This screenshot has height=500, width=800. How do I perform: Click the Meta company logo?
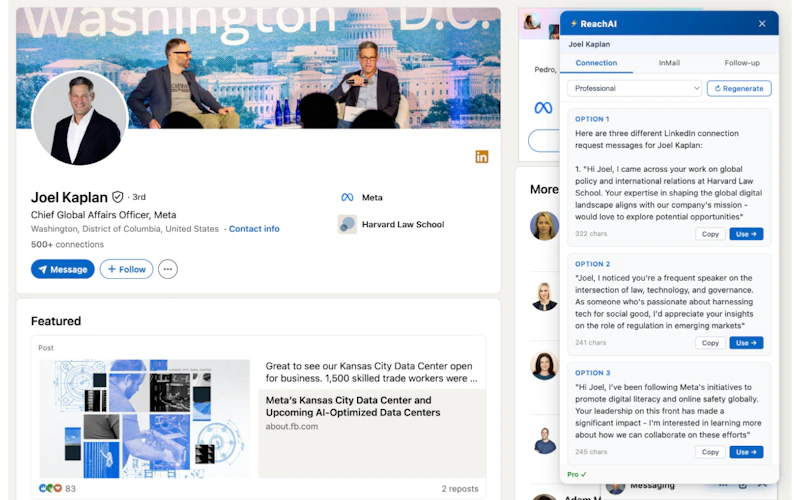(x=347, y=197)
